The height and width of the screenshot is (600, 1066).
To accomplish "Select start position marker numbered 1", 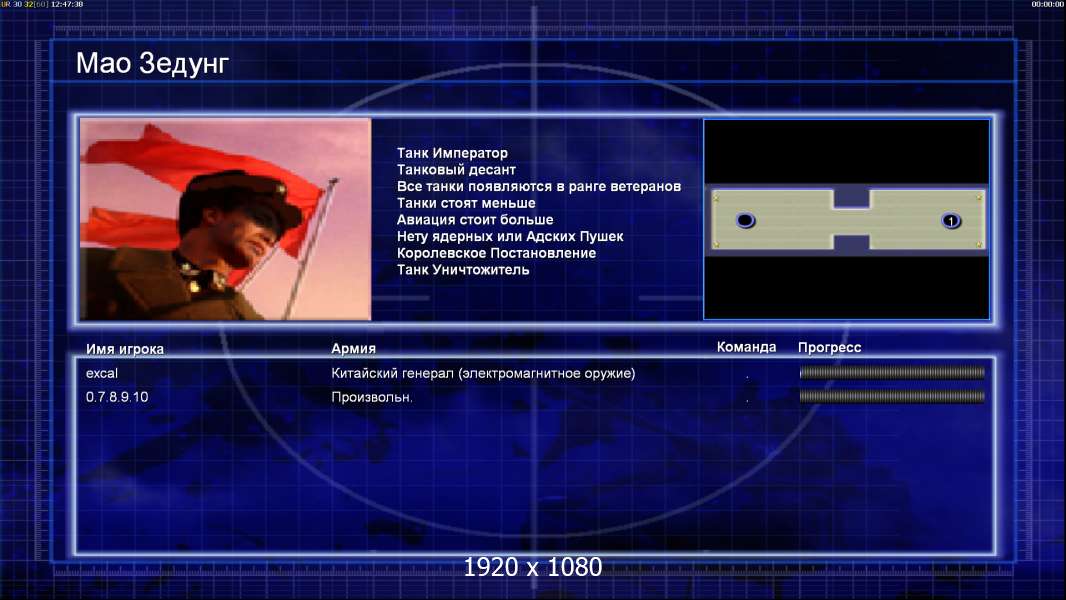I will [x=950, y=220].
